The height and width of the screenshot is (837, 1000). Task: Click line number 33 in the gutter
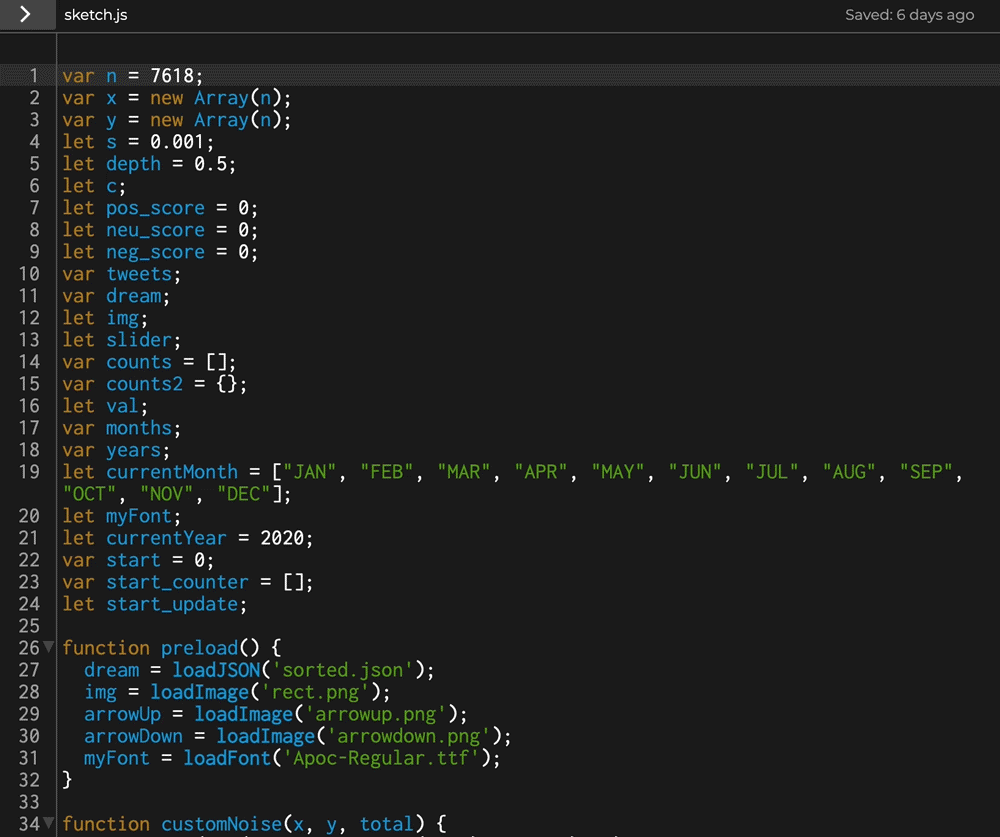coord(29,802)
